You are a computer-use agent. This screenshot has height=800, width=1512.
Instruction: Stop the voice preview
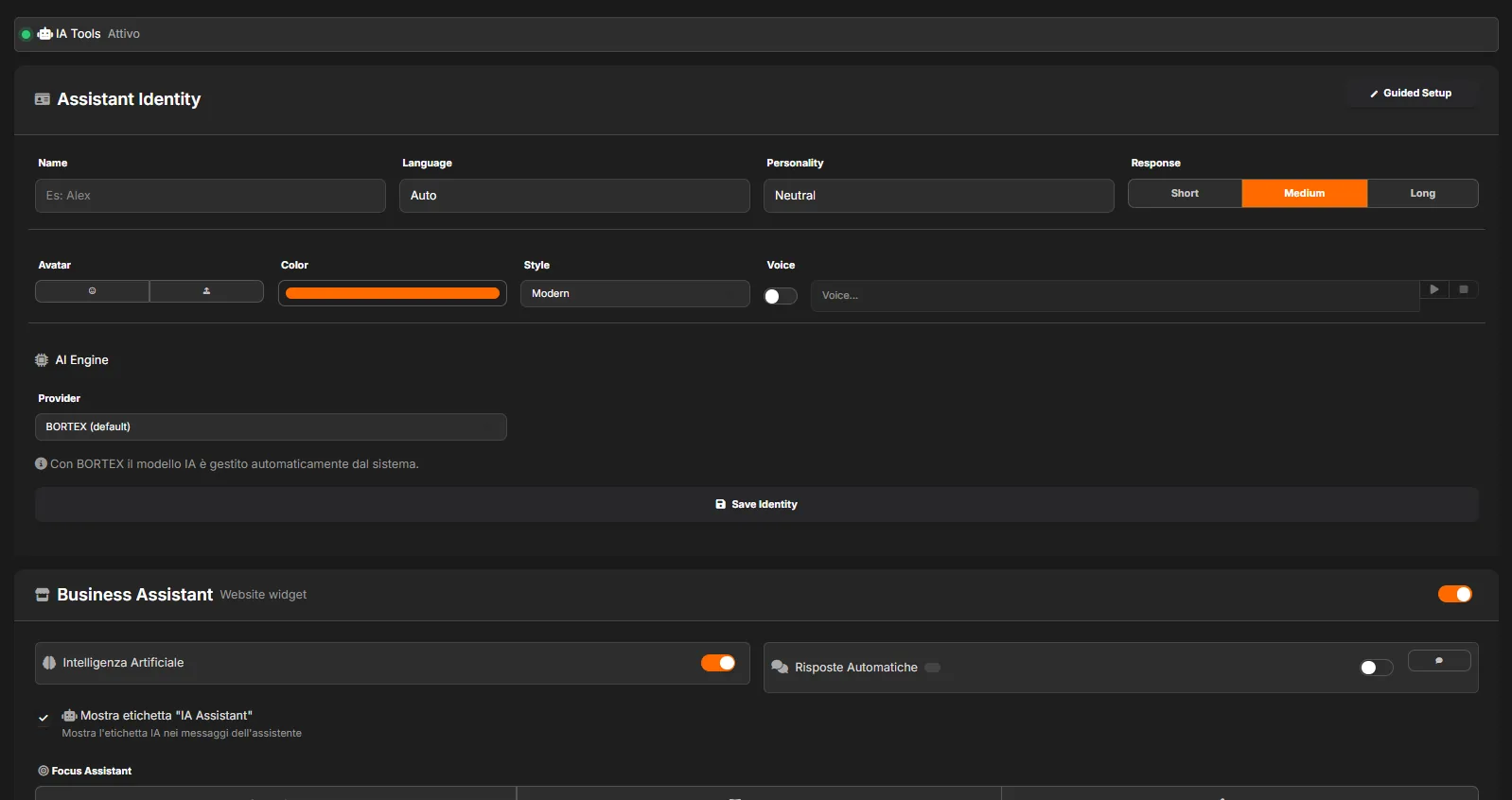pos(1464,289)
